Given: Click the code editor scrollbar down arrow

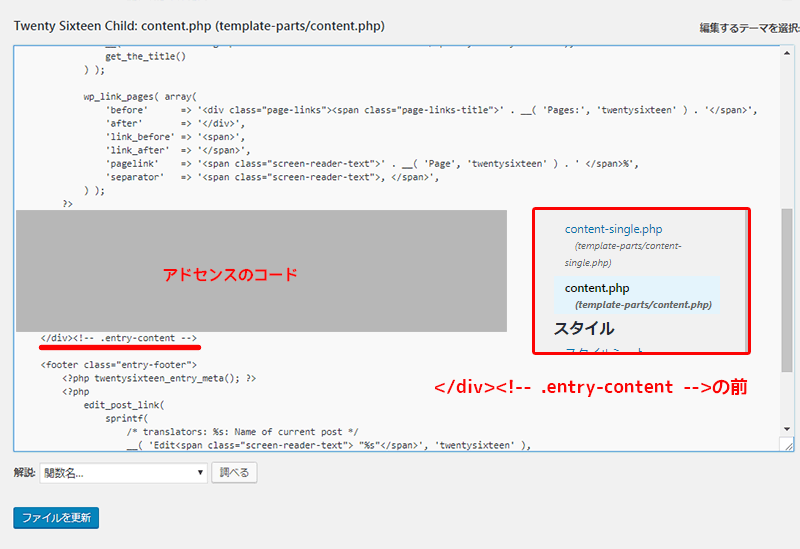Looking at the screenshot, I should pyautogui.click(x=787, y=429).
